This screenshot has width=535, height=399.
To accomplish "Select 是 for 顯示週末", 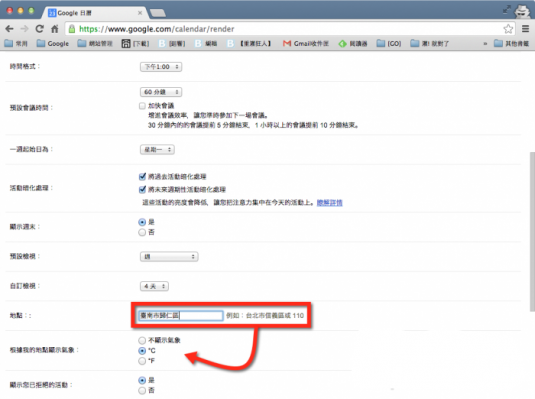I will 142,222.
